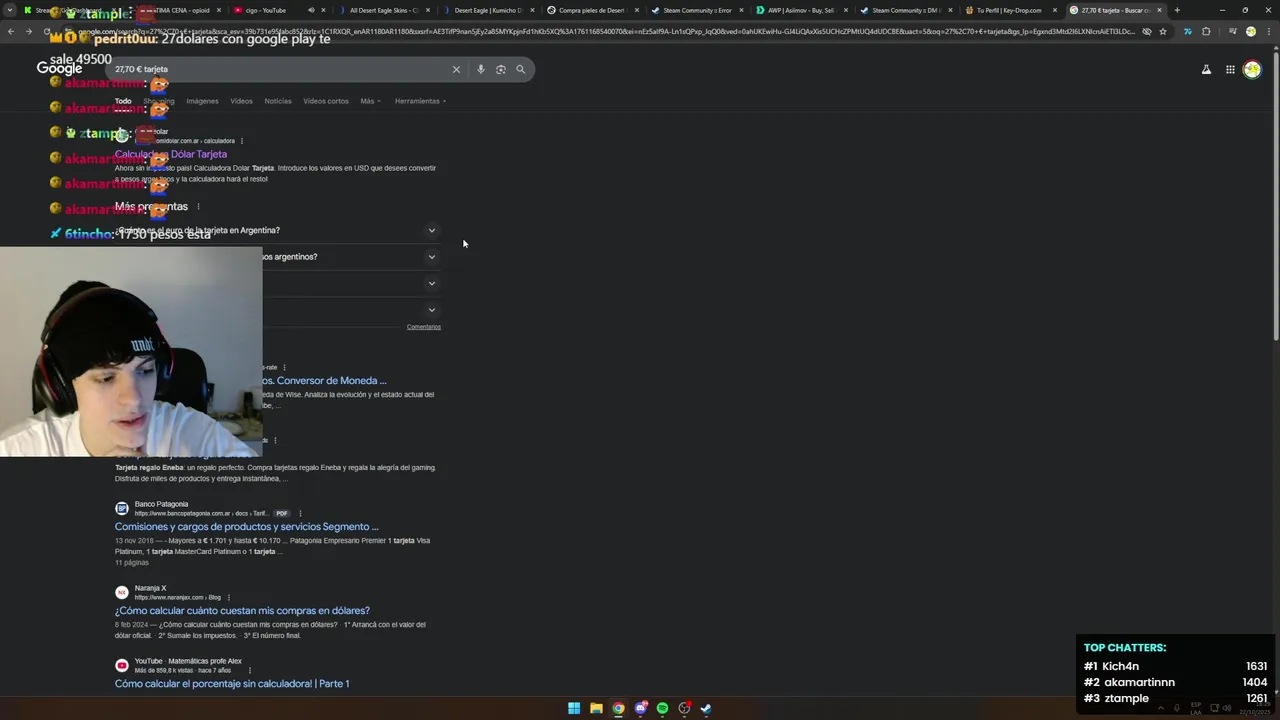Go back with the browser back arrow

point(11,31)
